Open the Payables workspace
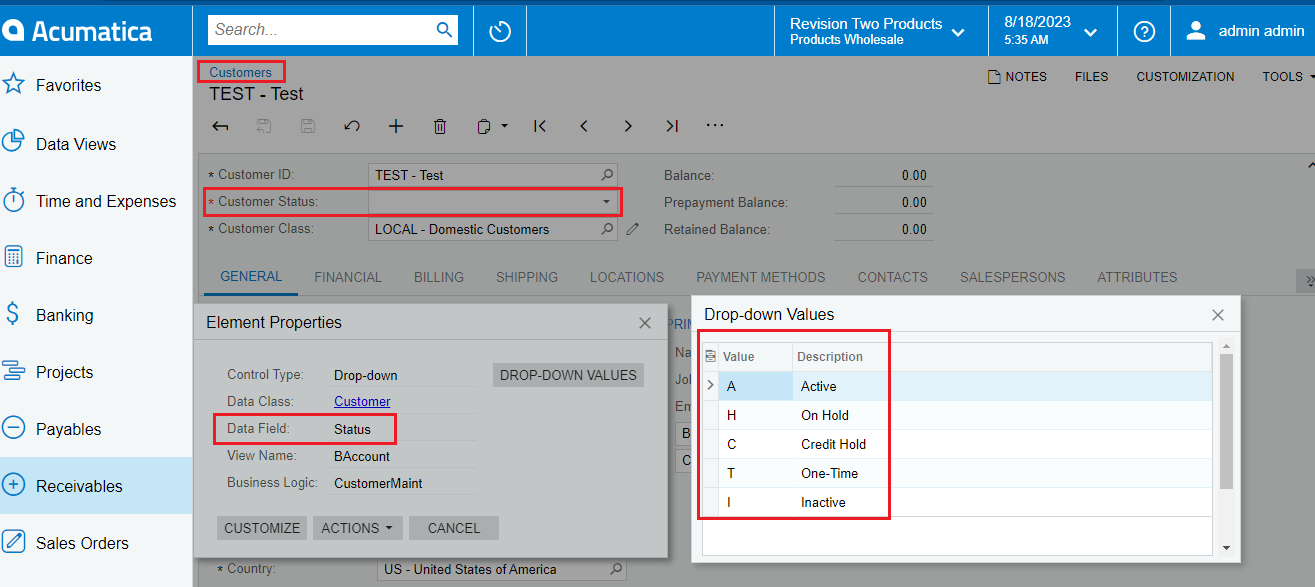 pos(54,429)
